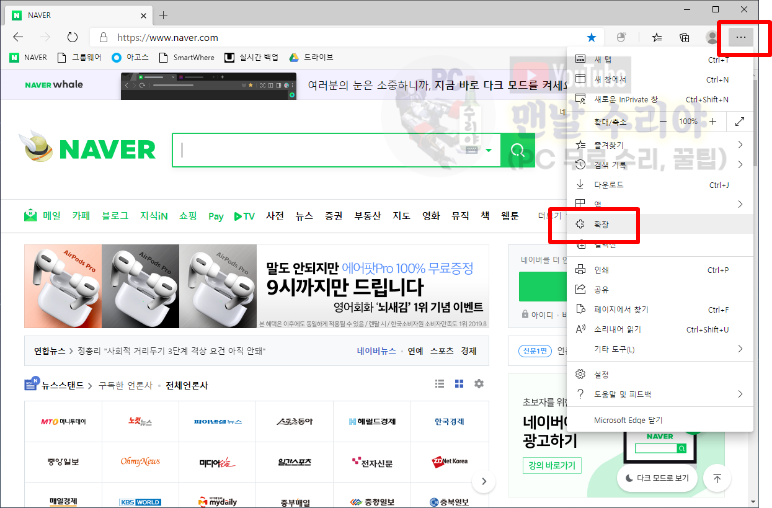The width and height of the screenshot is (772, 508).
Task: Open a new tab with the plus icon
Action: pyautogui.click(x=163, y=15)
